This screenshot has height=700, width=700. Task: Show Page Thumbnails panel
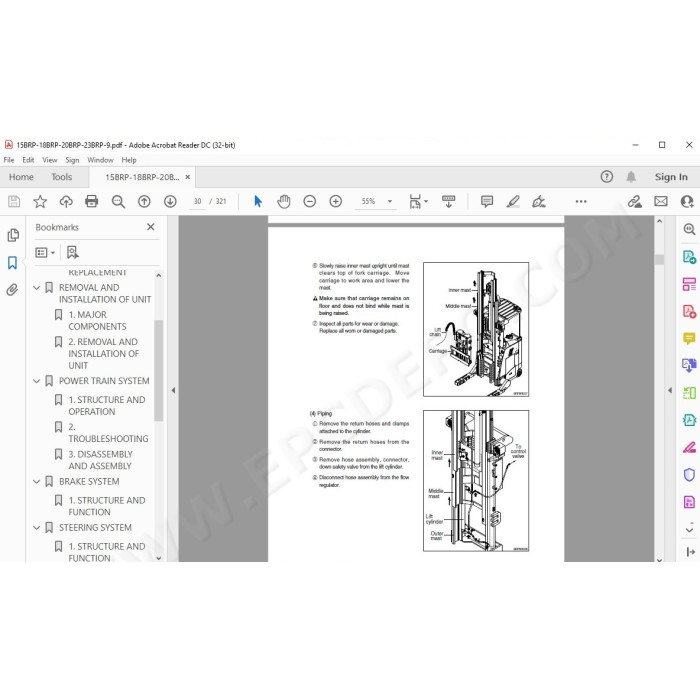point(13,235)
